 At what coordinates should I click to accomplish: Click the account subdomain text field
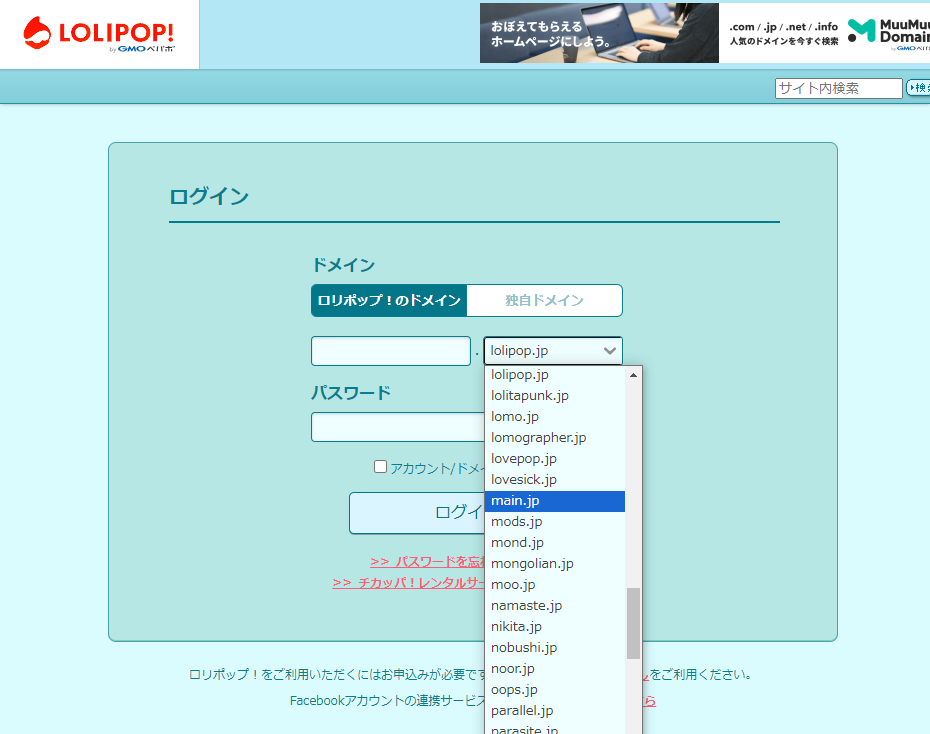tap(390, 351)
